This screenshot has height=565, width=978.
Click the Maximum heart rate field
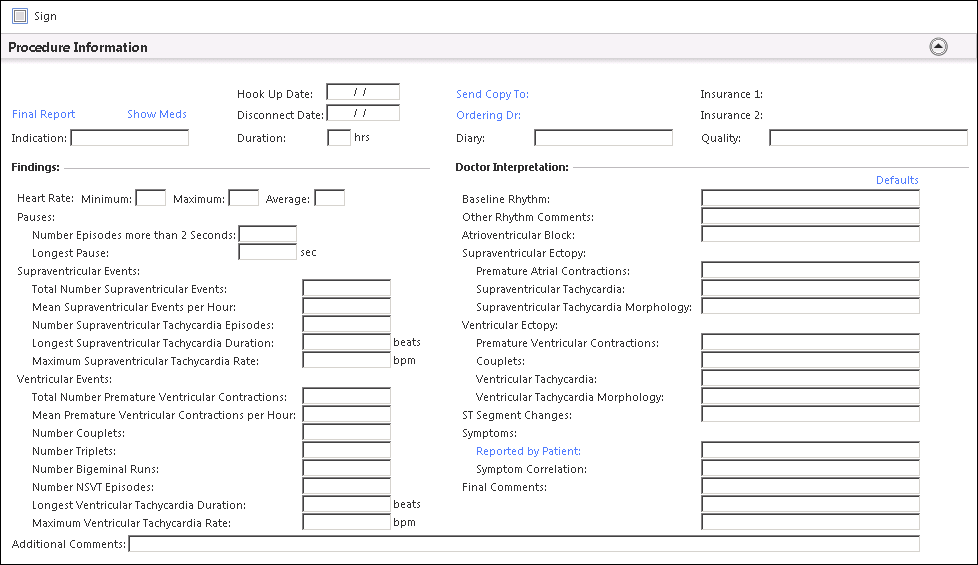[244, 198]
